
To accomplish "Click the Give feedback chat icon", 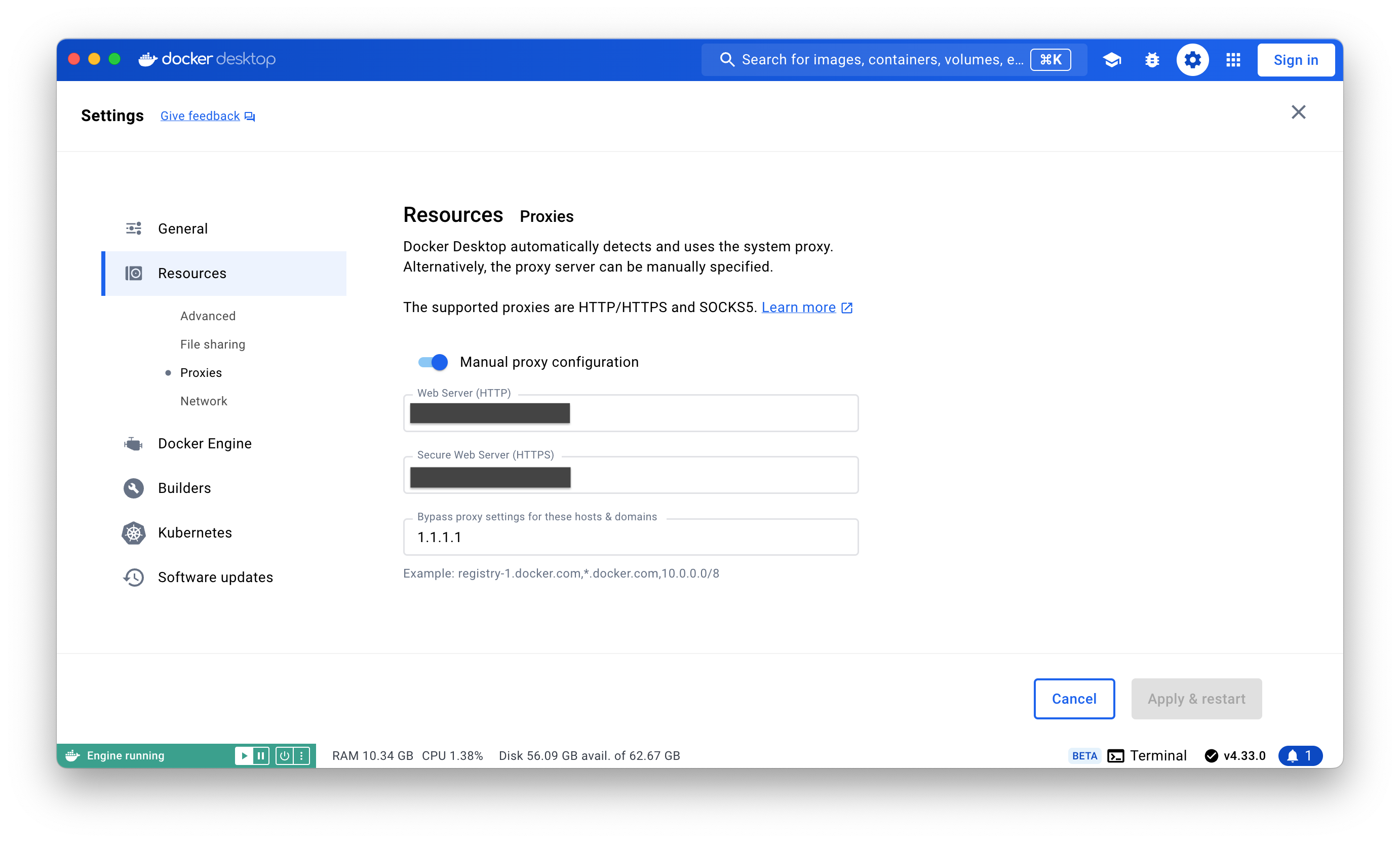I will pos(250,117).
